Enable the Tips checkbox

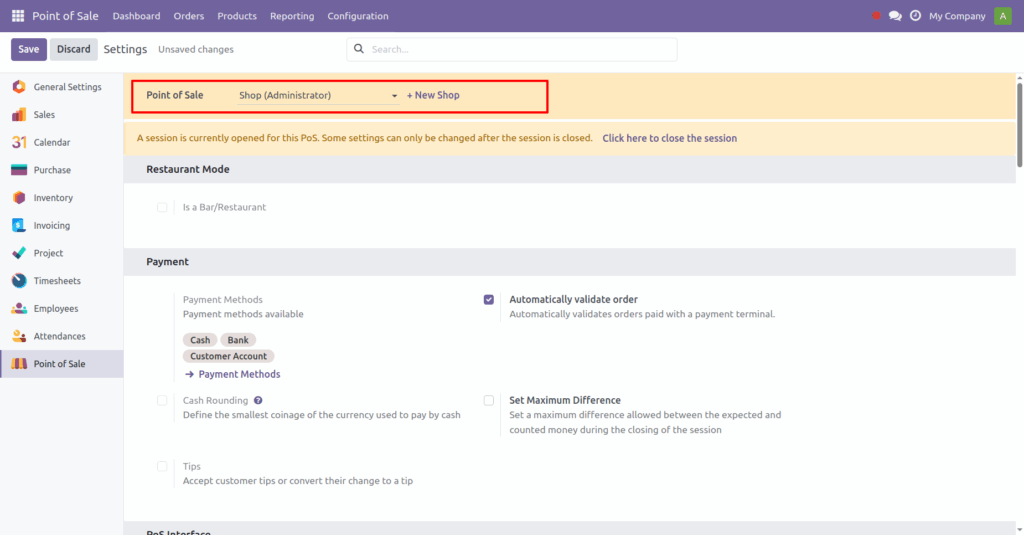point(162,466)
